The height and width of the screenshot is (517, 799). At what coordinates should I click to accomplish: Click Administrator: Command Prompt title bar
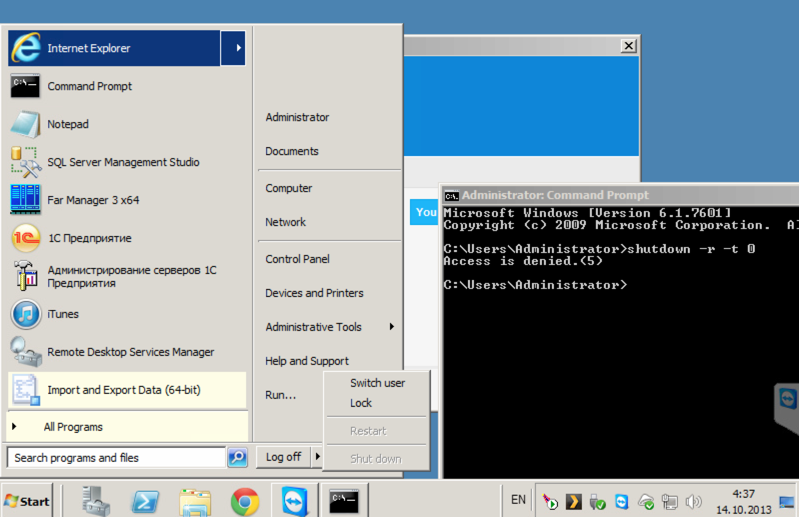click(x=622, y=195)
